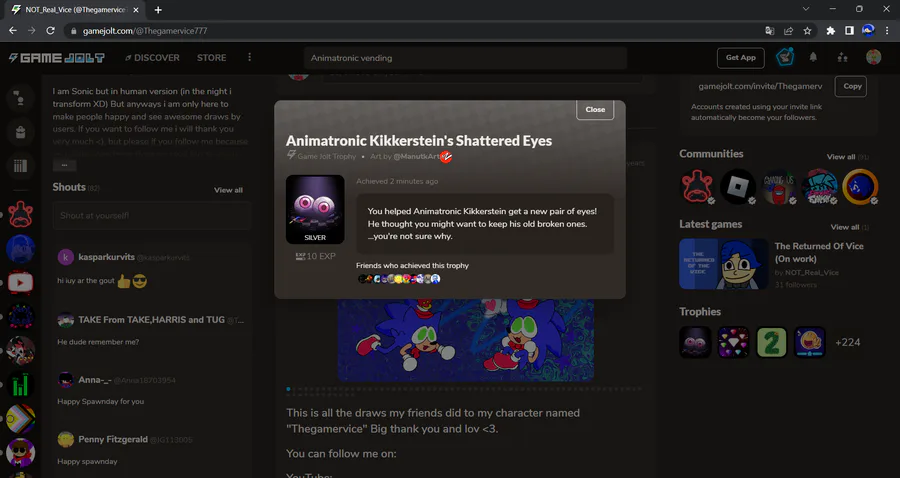This screenshot has height=478, width=900.
Task: Focus the Shout at yourself input
Action: click(x=151, y=216)
